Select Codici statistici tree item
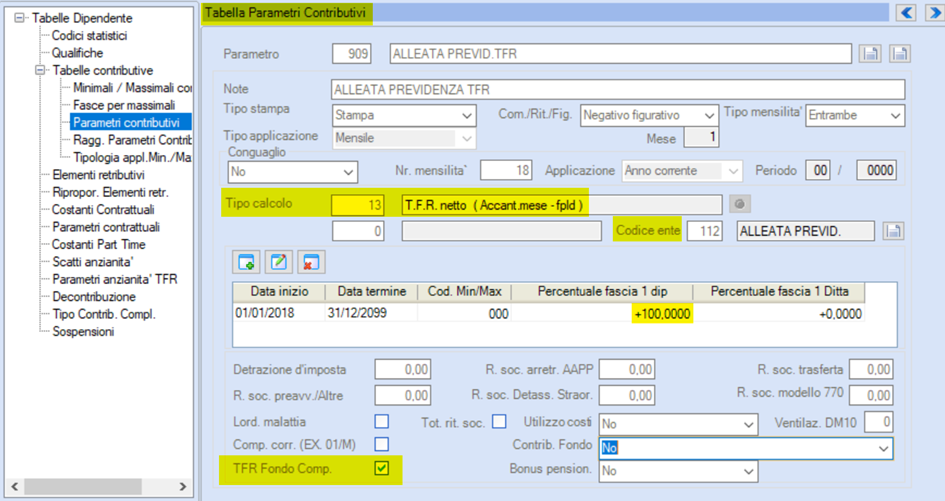The width and height of the screenshot is (945, 501). pyautogui.click(x=89, y=36)
